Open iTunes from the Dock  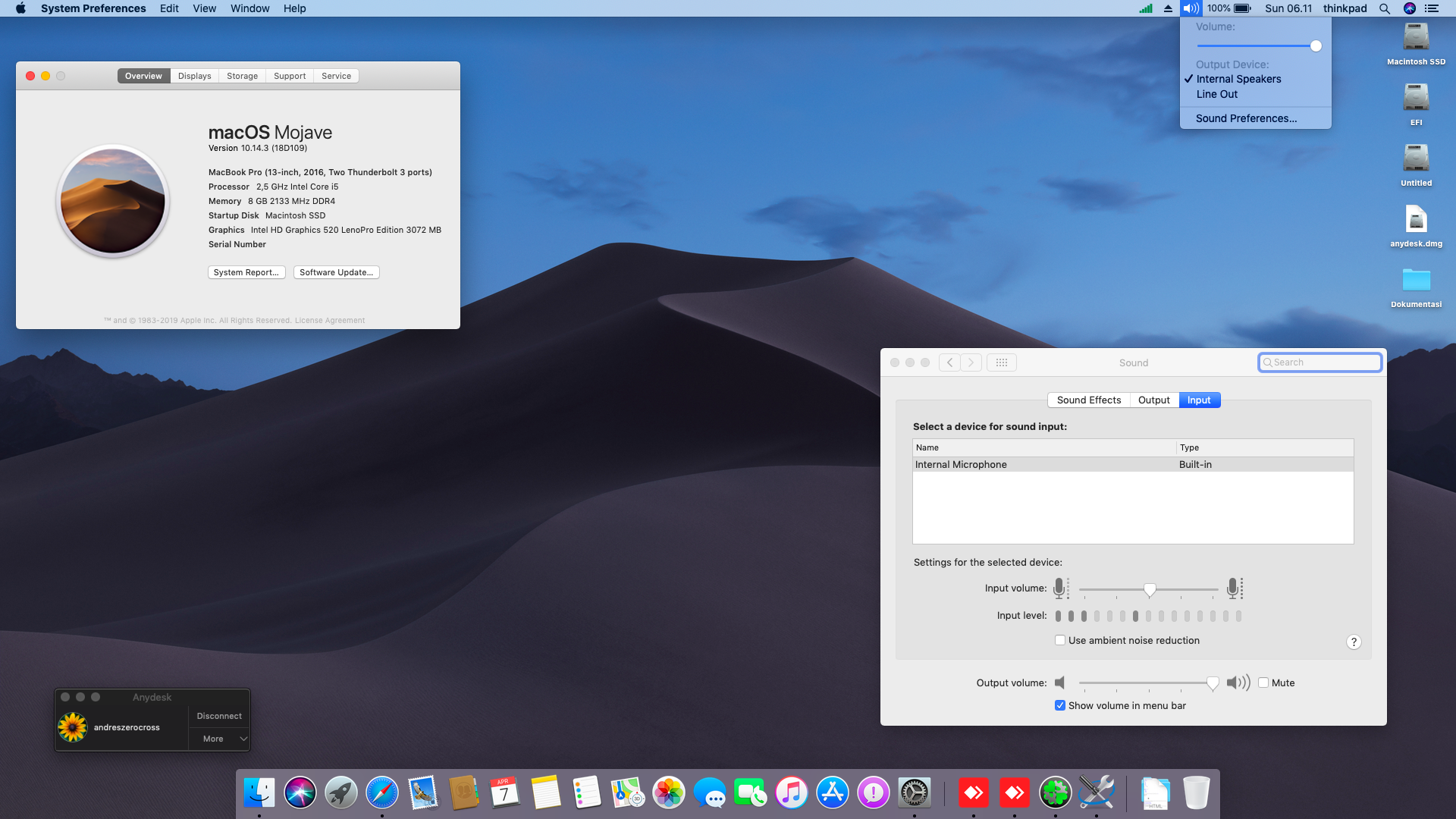tap(791, 792)
